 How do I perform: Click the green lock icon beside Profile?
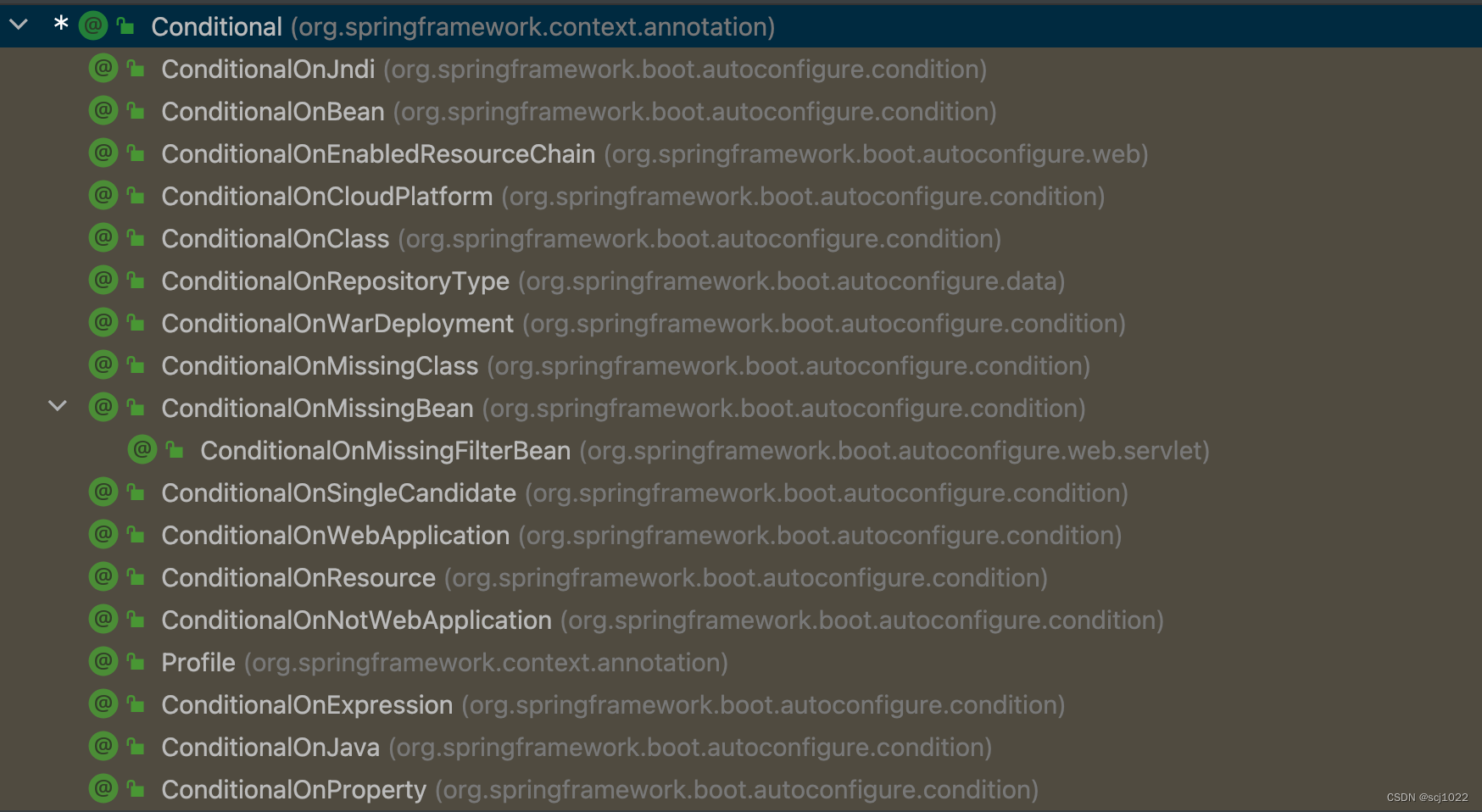136,661
